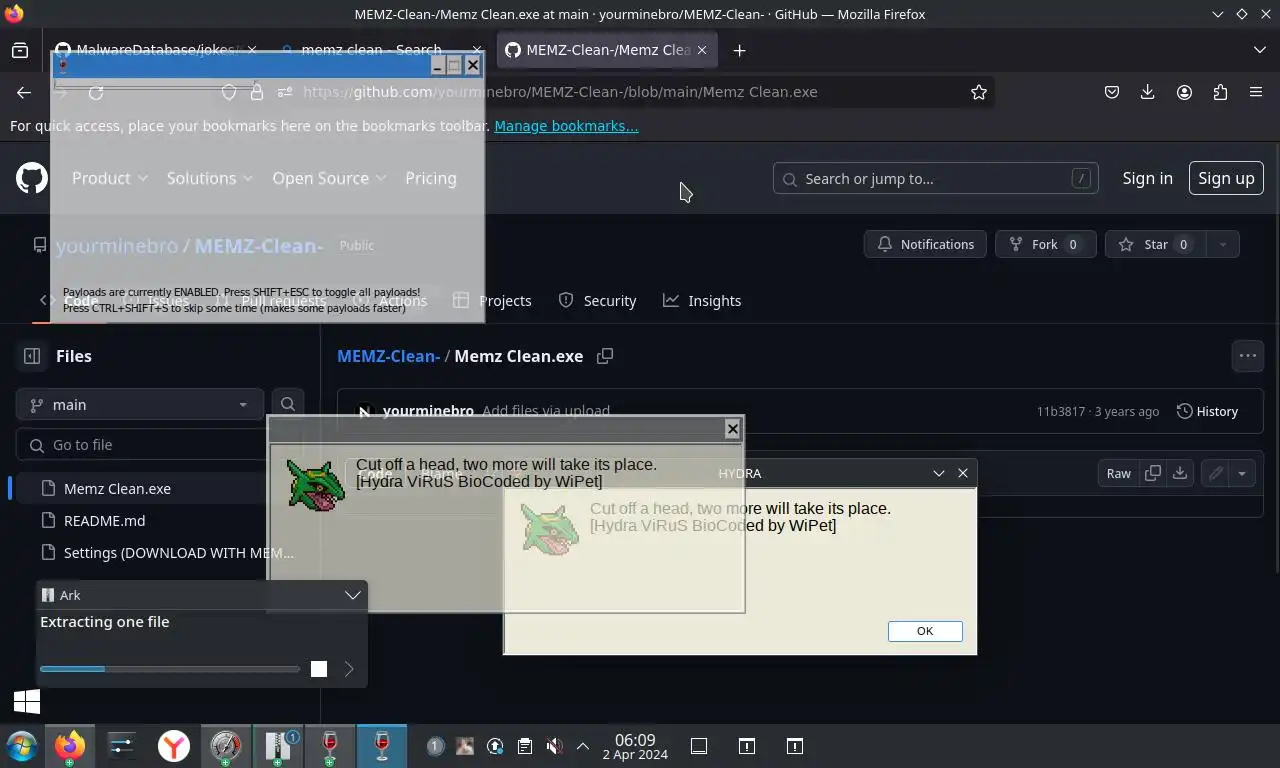Viewport: 1280px width, 768px height.
Task: Open the system monitor gauge taskbar icon
Action: [x=226, y=746]
